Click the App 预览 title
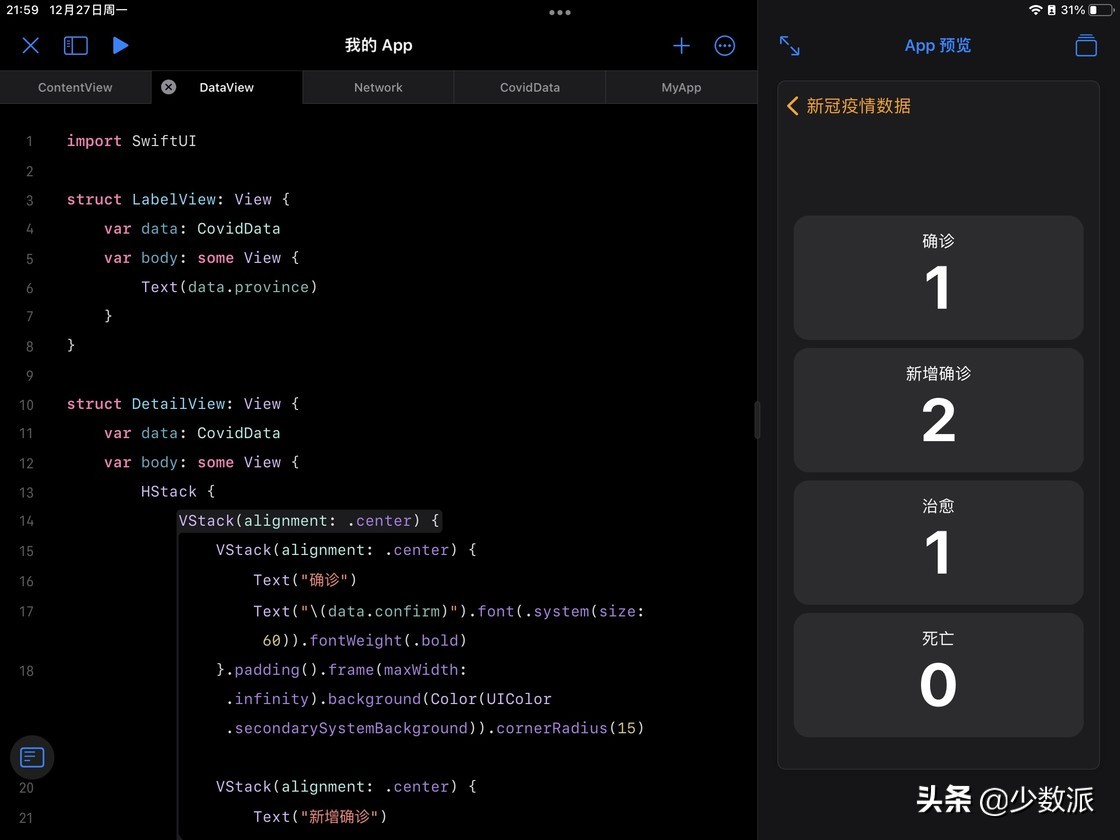The image size is (1120, 840). (x=938, y=46)
